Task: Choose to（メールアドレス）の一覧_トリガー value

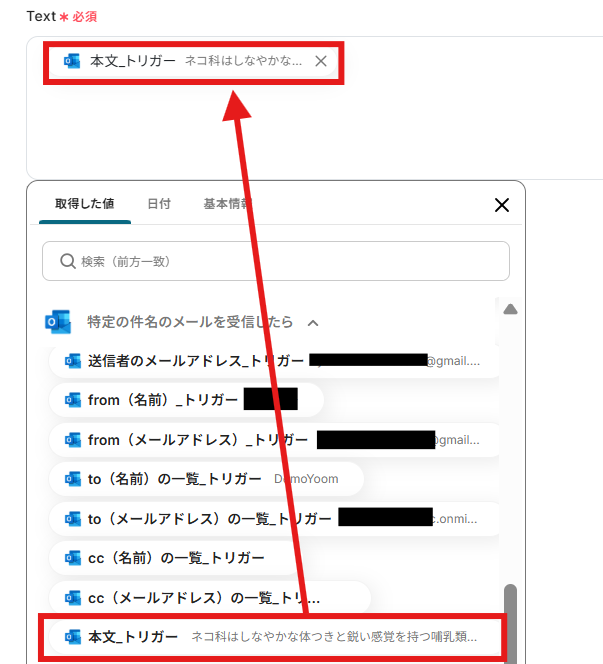Action: pyautogui.click(x=274, y=519)
